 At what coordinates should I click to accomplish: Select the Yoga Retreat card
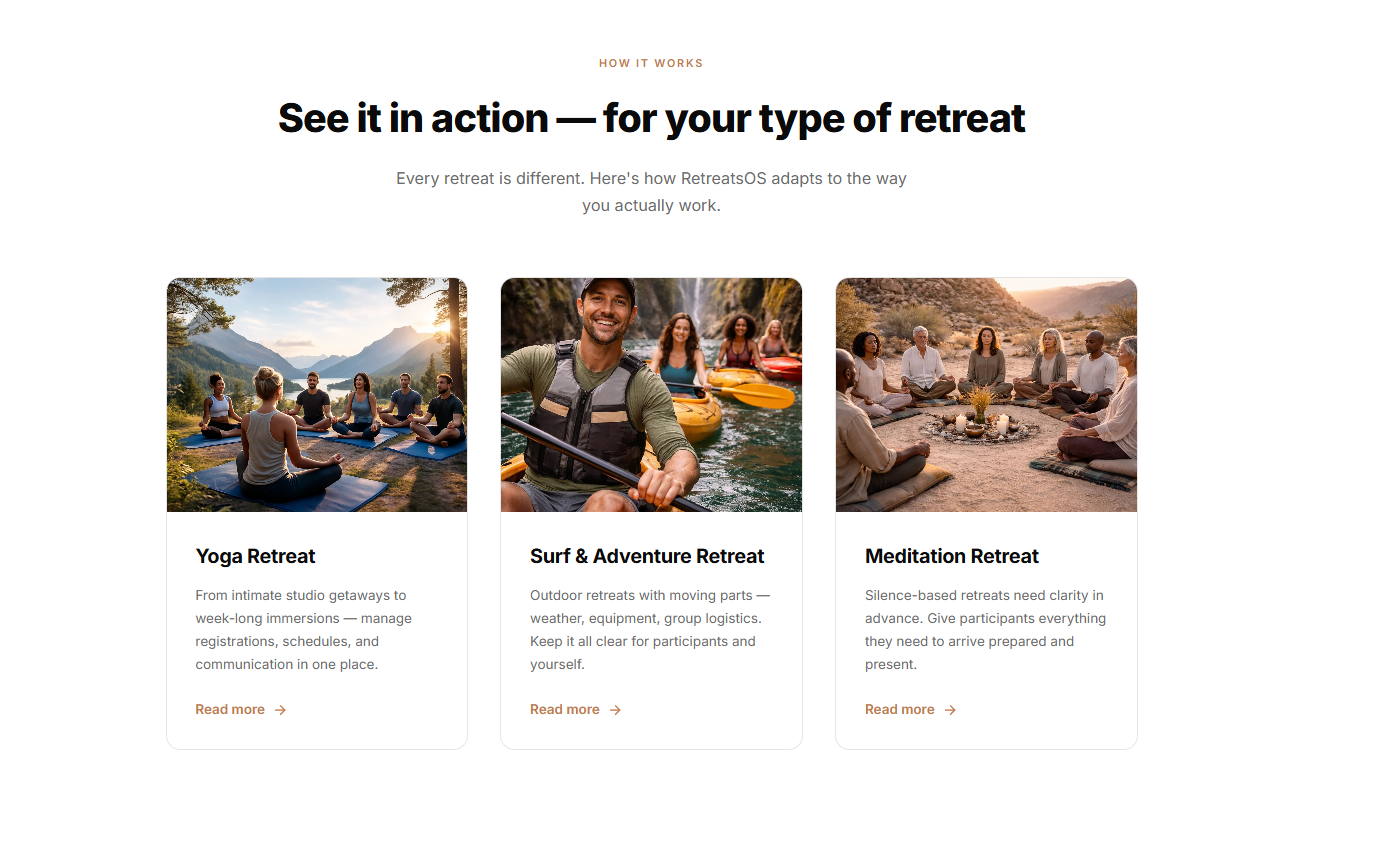tap(317, 512)
